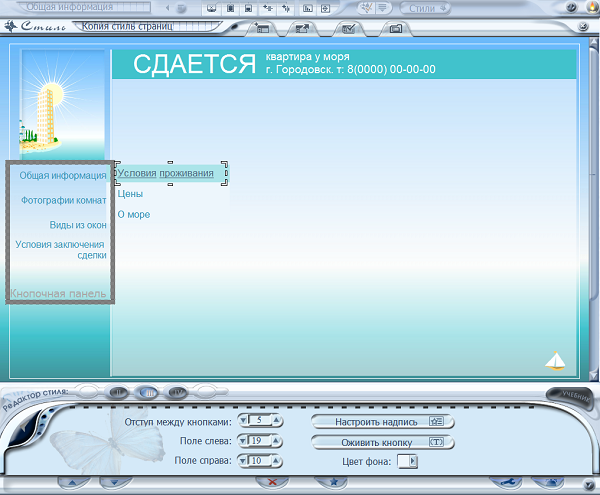
Task: Click the 'О море' submenu link
Action: 134,214
